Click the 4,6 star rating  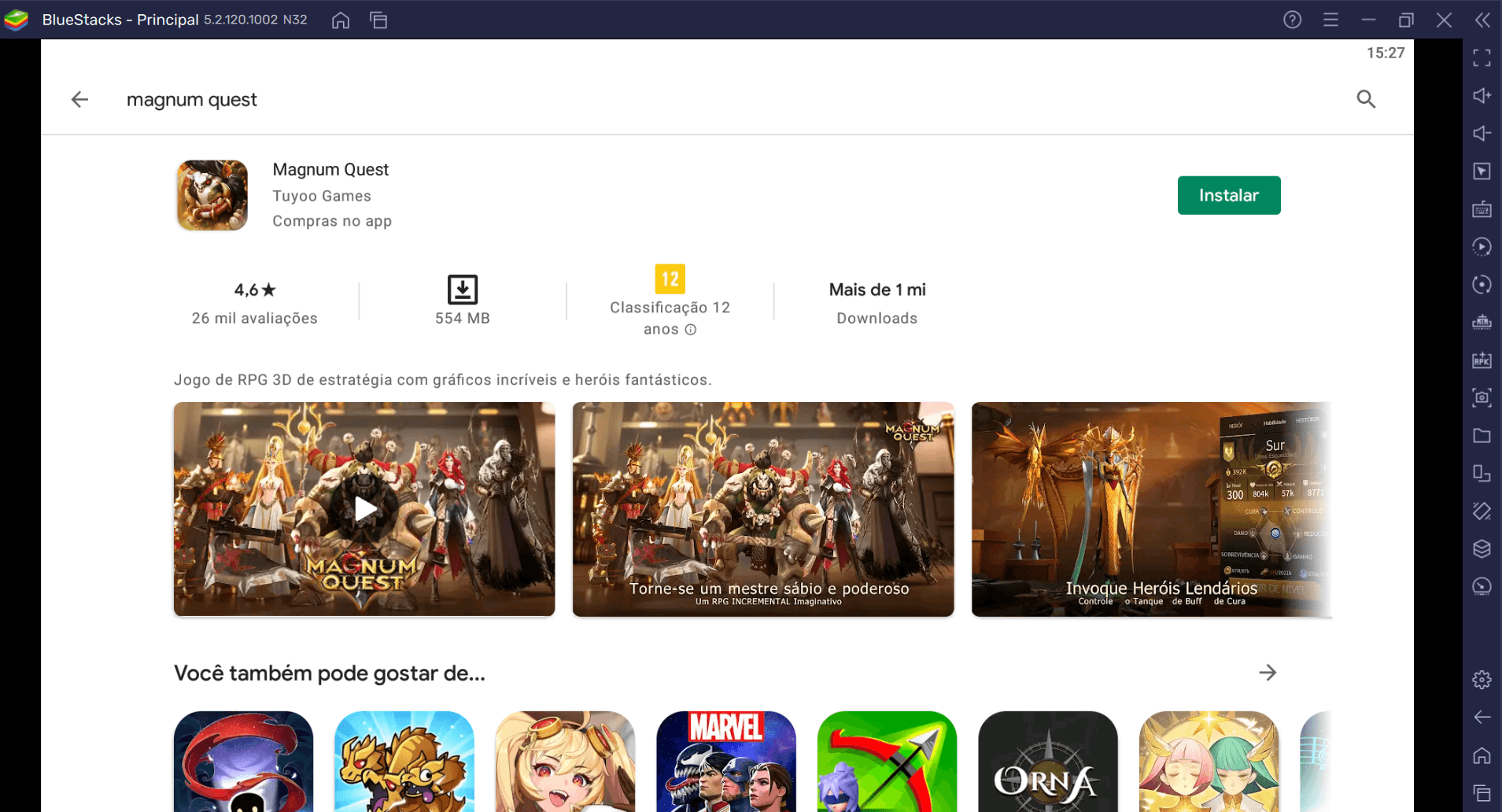pos(255,290)
